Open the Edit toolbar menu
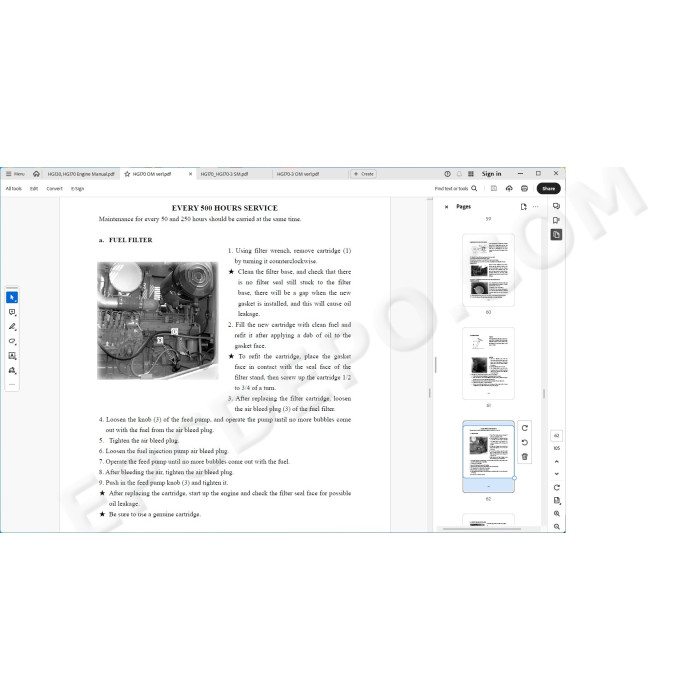This screenshot has height=700, width=700. point(34,188)
